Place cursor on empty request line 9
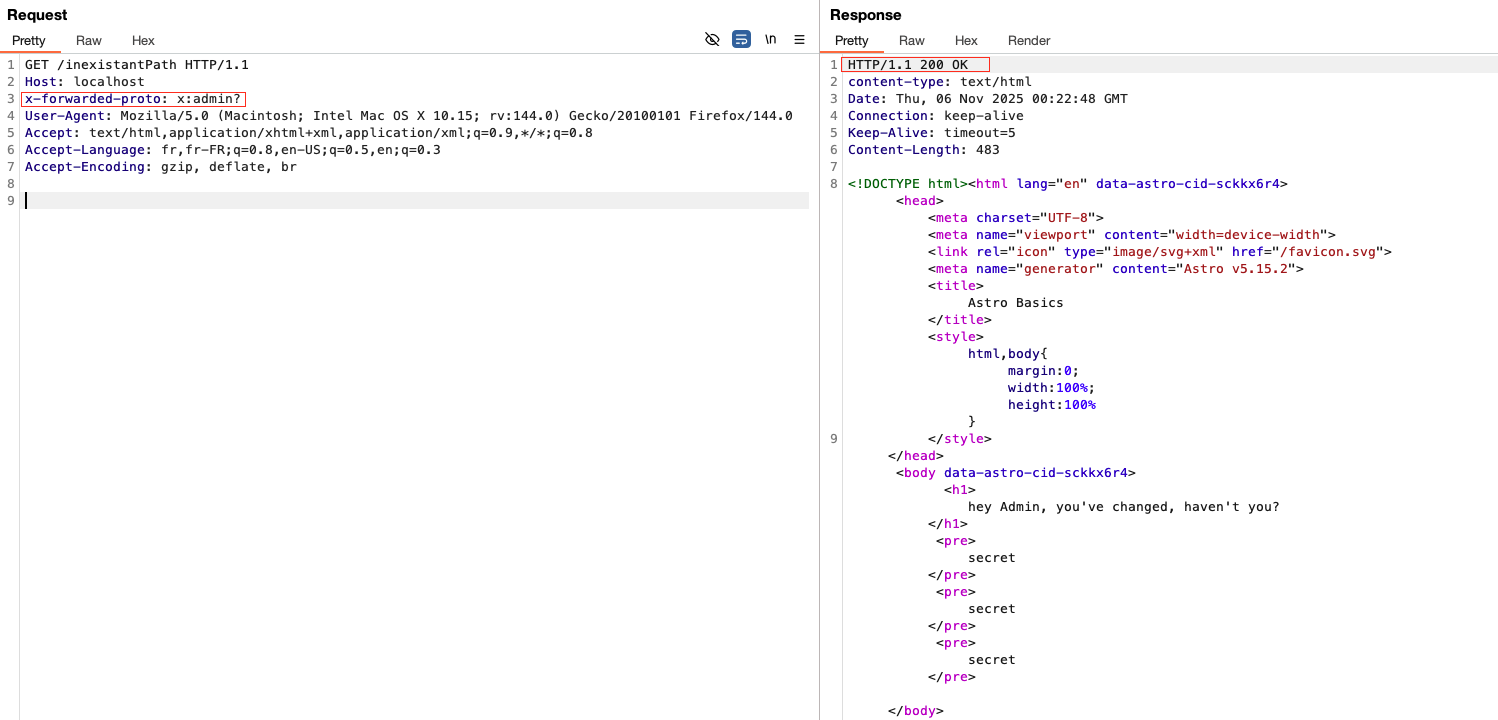The width and height of the screenshot is (1498, 720). (x=400, y=201)
